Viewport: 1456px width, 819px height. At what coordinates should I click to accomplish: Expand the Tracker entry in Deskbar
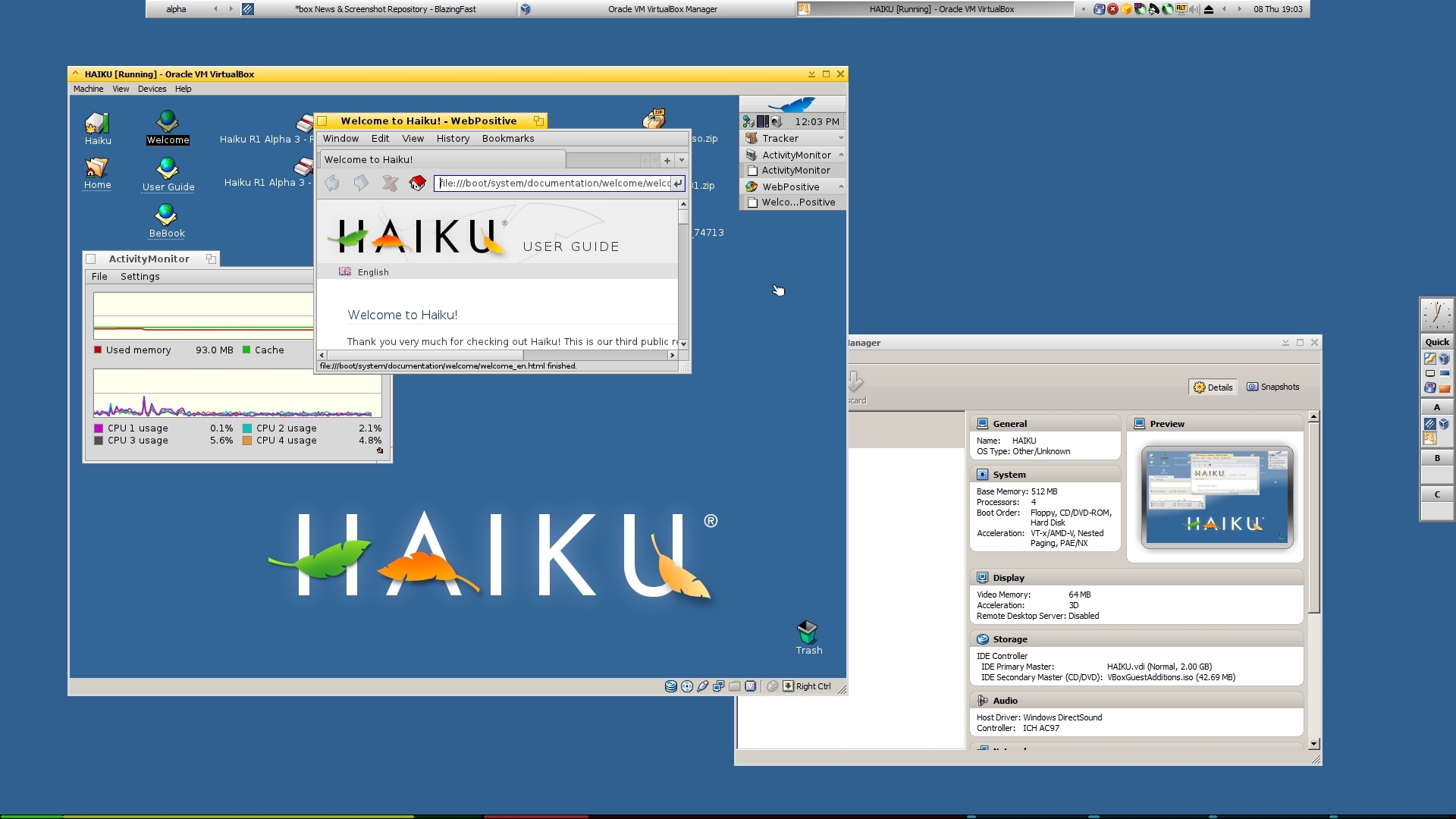coord(841,139)
